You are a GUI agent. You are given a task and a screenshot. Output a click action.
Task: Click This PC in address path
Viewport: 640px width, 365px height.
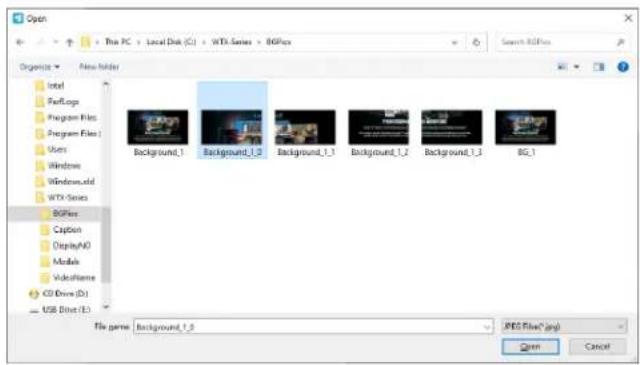[118, 42]
